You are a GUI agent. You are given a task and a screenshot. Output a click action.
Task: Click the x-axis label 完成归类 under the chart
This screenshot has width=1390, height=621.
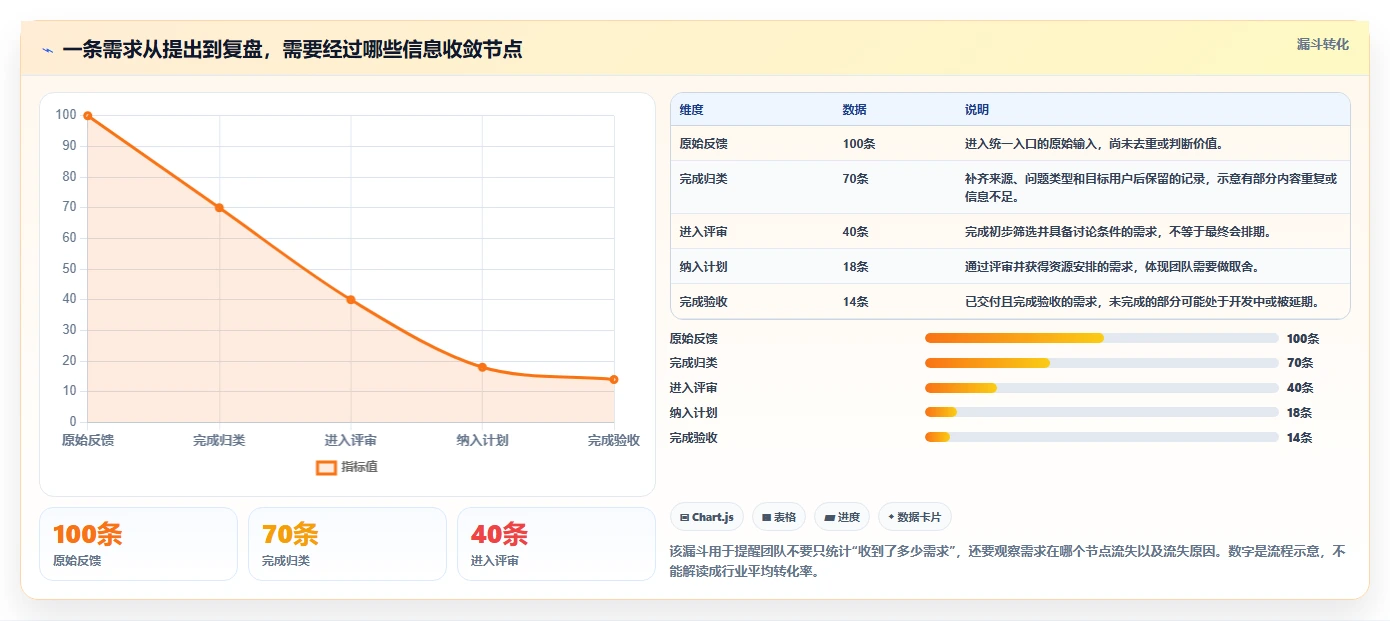click(x=219, y=440)
